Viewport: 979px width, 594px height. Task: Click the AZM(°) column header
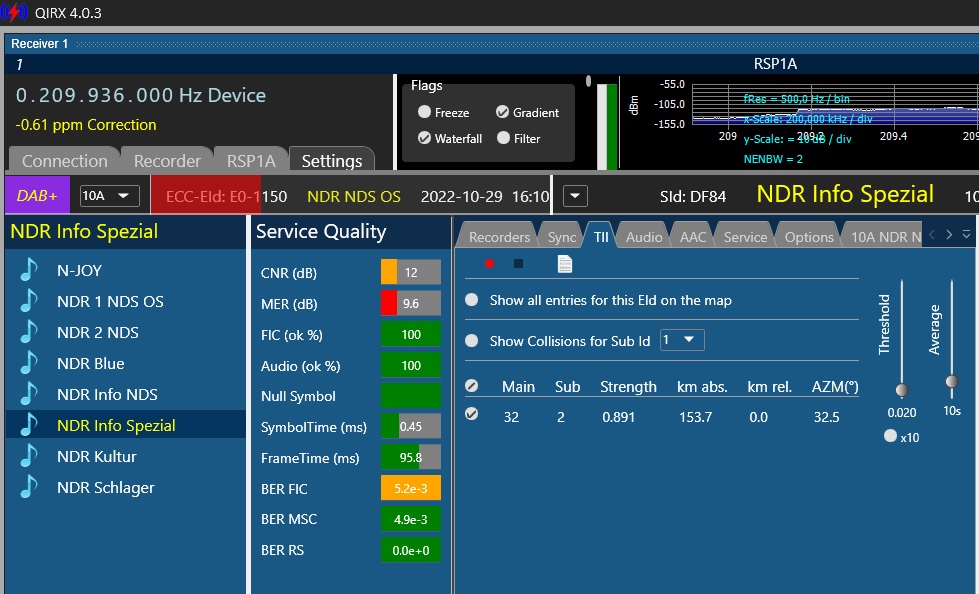click(835, 387)
